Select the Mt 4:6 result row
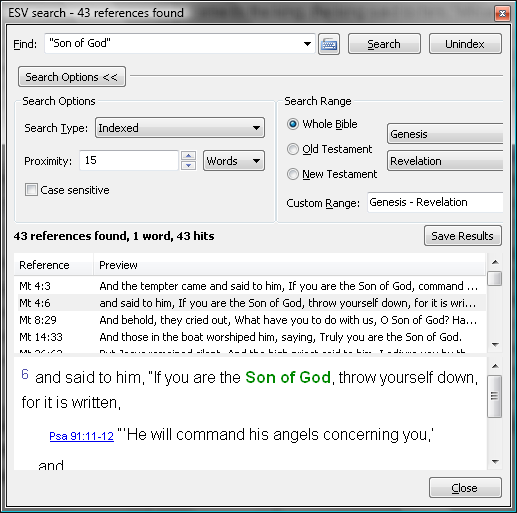The height and width of the screenshot is (513, 517). coord(250,303)
